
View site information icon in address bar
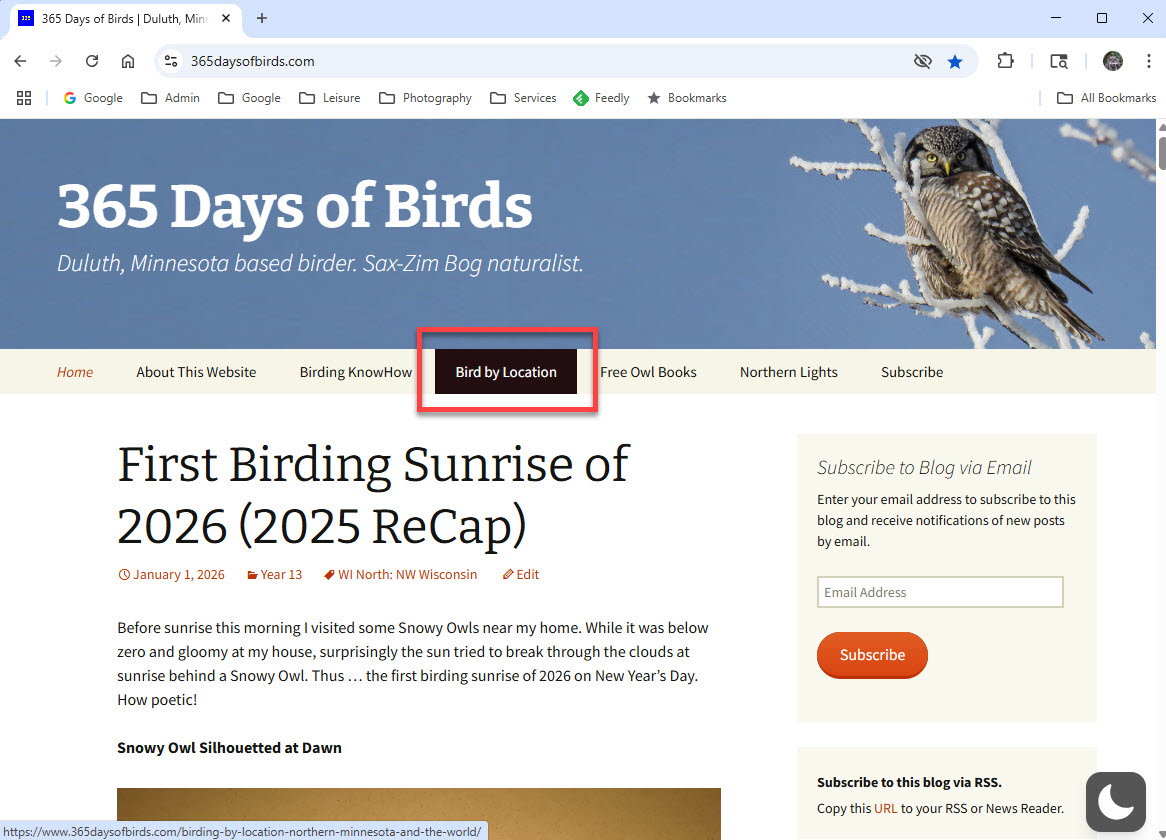tap(171, 61)
